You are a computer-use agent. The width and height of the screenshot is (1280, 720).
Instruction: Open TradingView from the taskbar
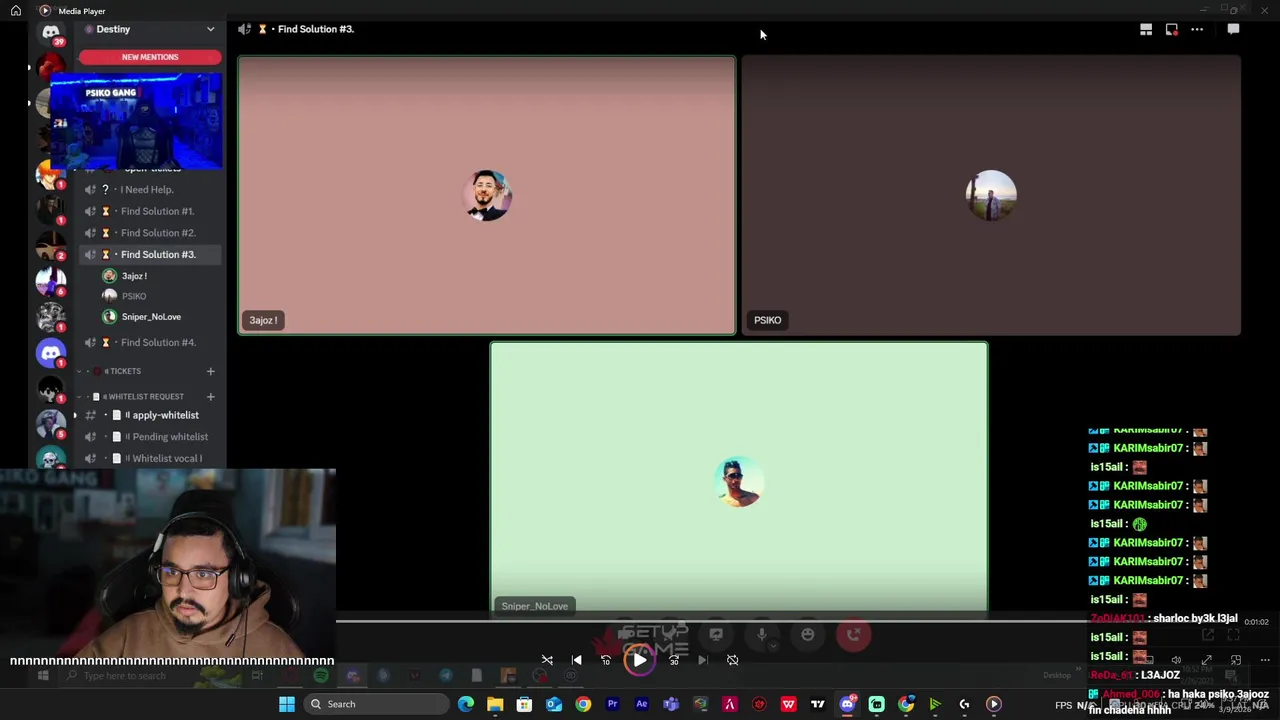pyautogui.click(x=818, y=704)
